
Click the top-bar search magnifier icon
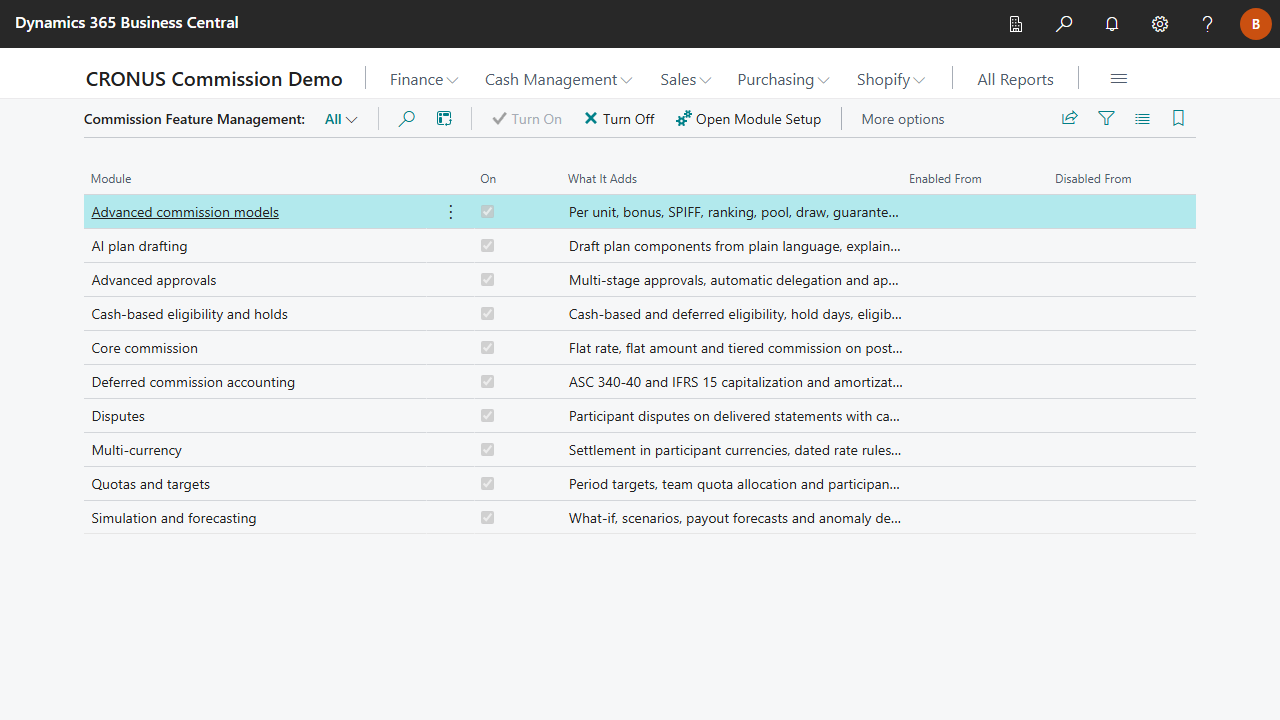1064,24
